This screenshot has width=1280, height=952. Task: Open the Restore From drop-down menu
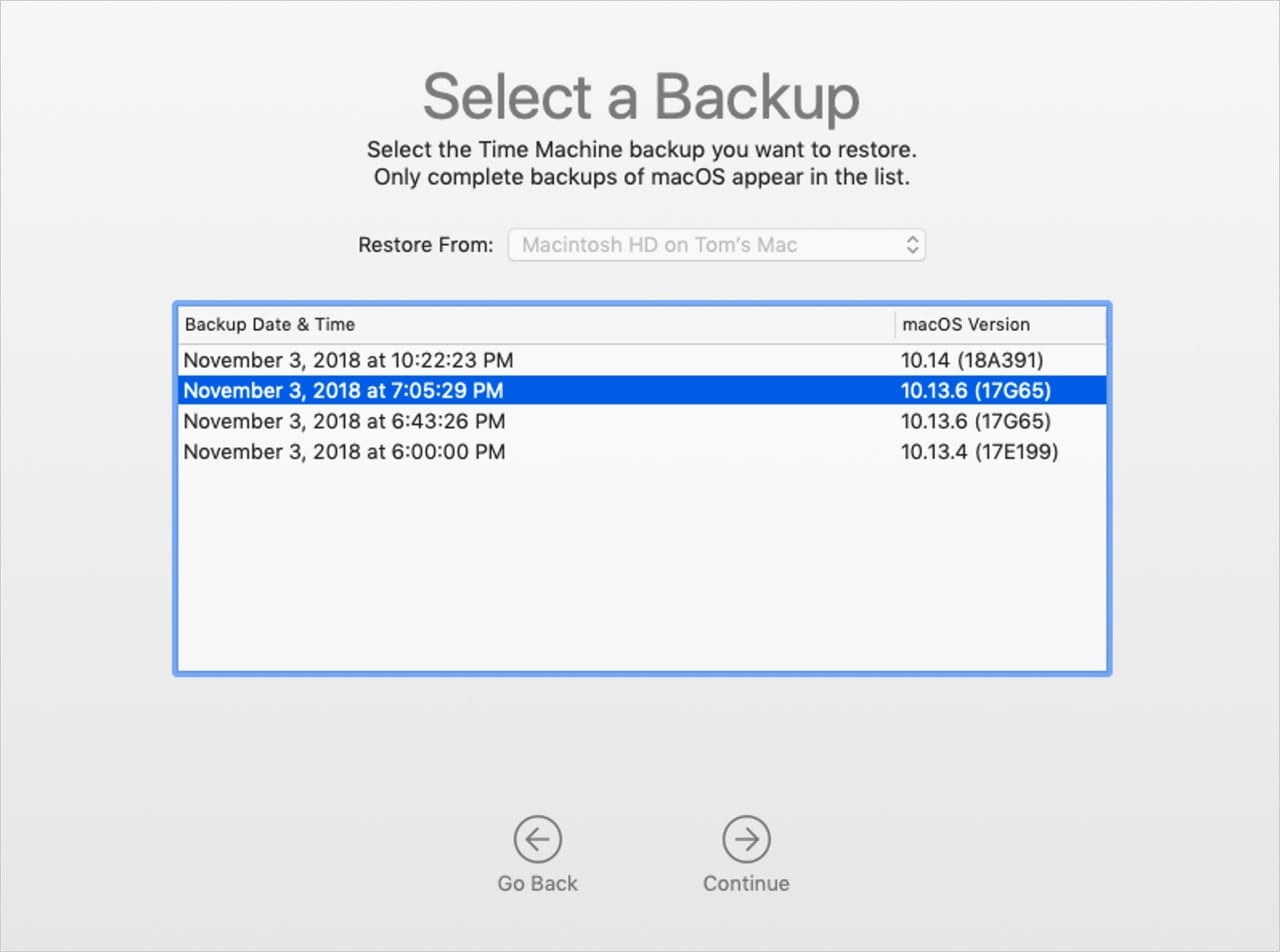point(716,245)
